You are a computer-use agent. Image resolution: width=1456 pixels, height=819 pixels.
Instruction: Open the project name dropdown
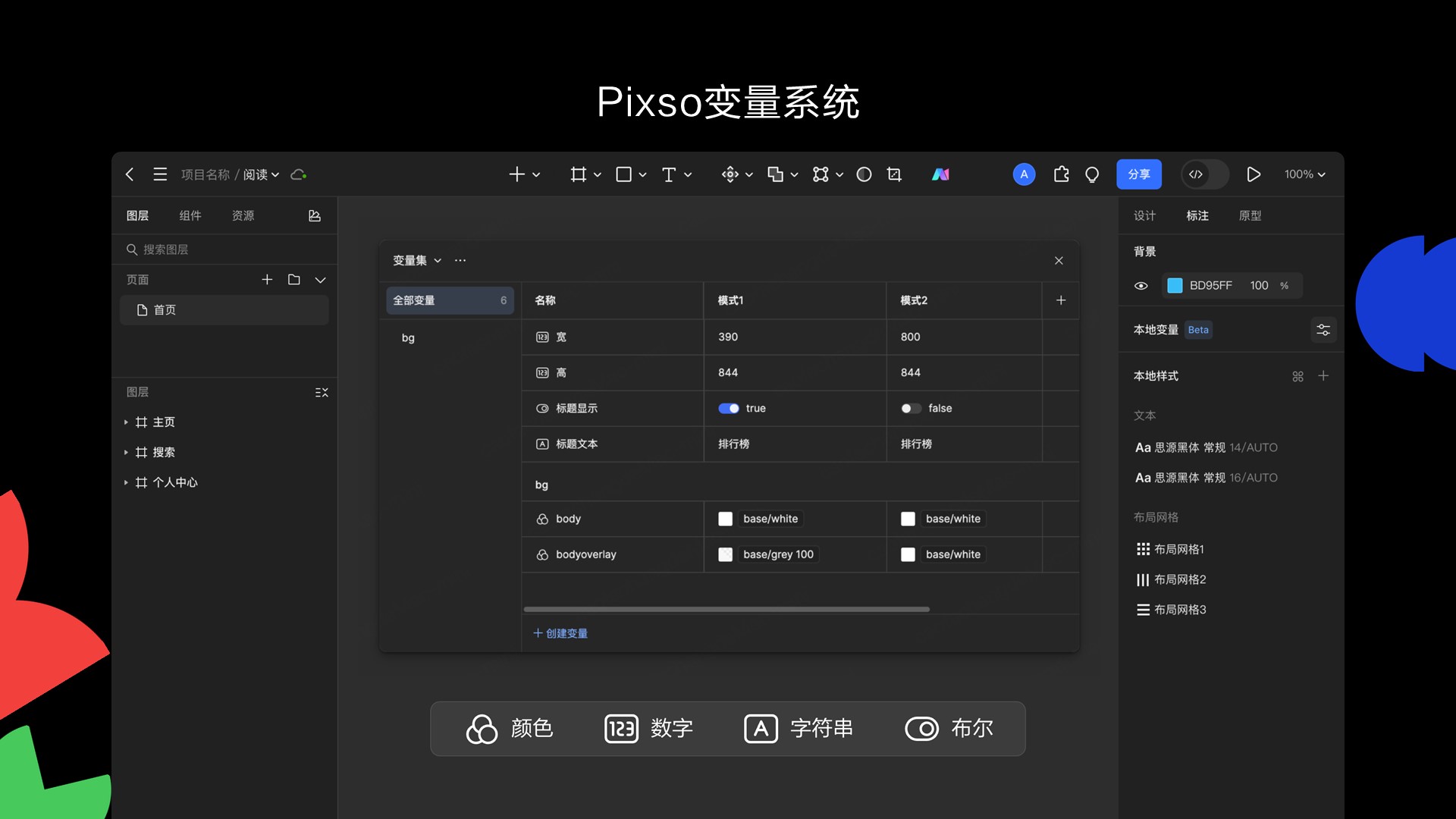262,174
